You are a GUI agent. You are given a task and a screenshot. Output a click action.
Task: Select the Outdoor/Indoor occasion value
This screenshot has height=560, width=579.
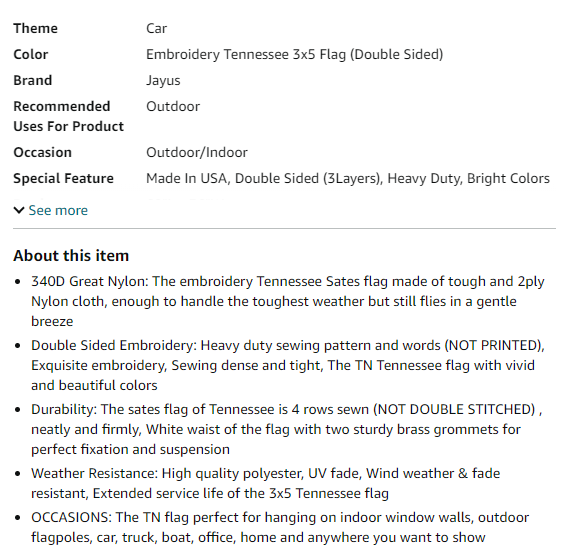pos(197,152)
